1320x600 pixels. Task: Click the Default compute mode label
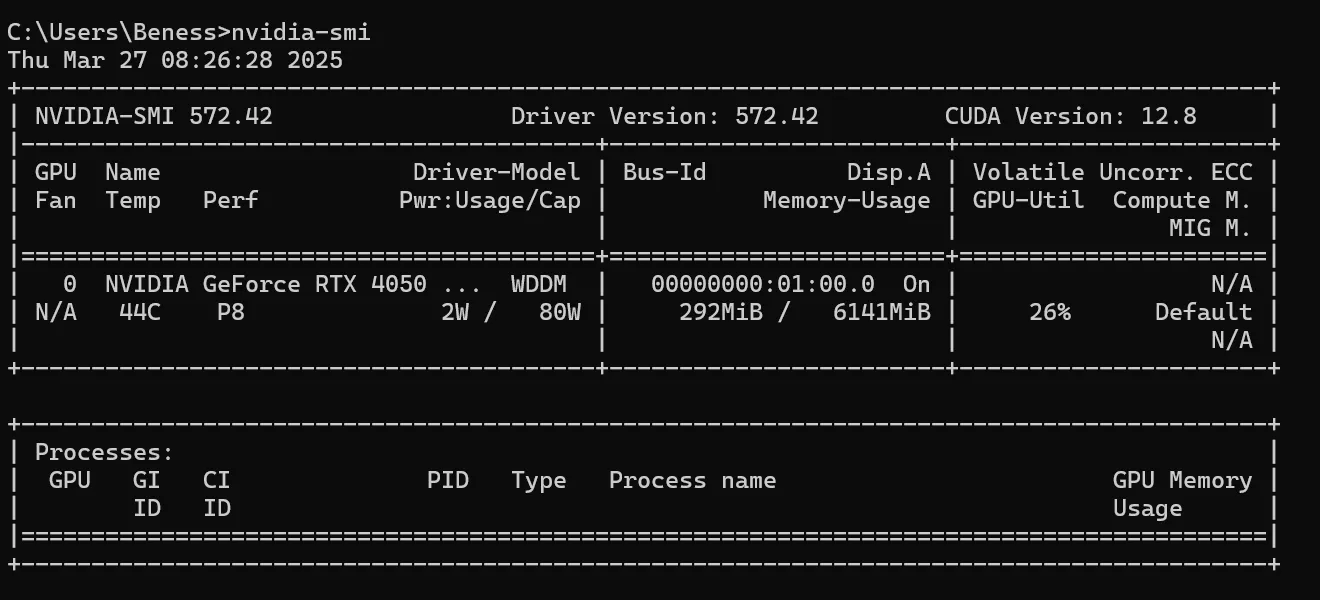[x=1205, y=311]
